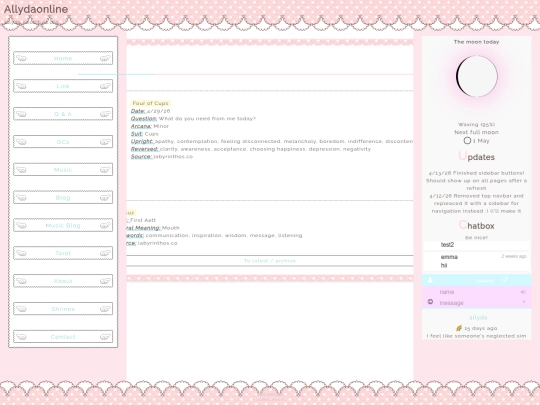Click the '4/13/26 Finished sidebar buttons!' update

[477, 173]
